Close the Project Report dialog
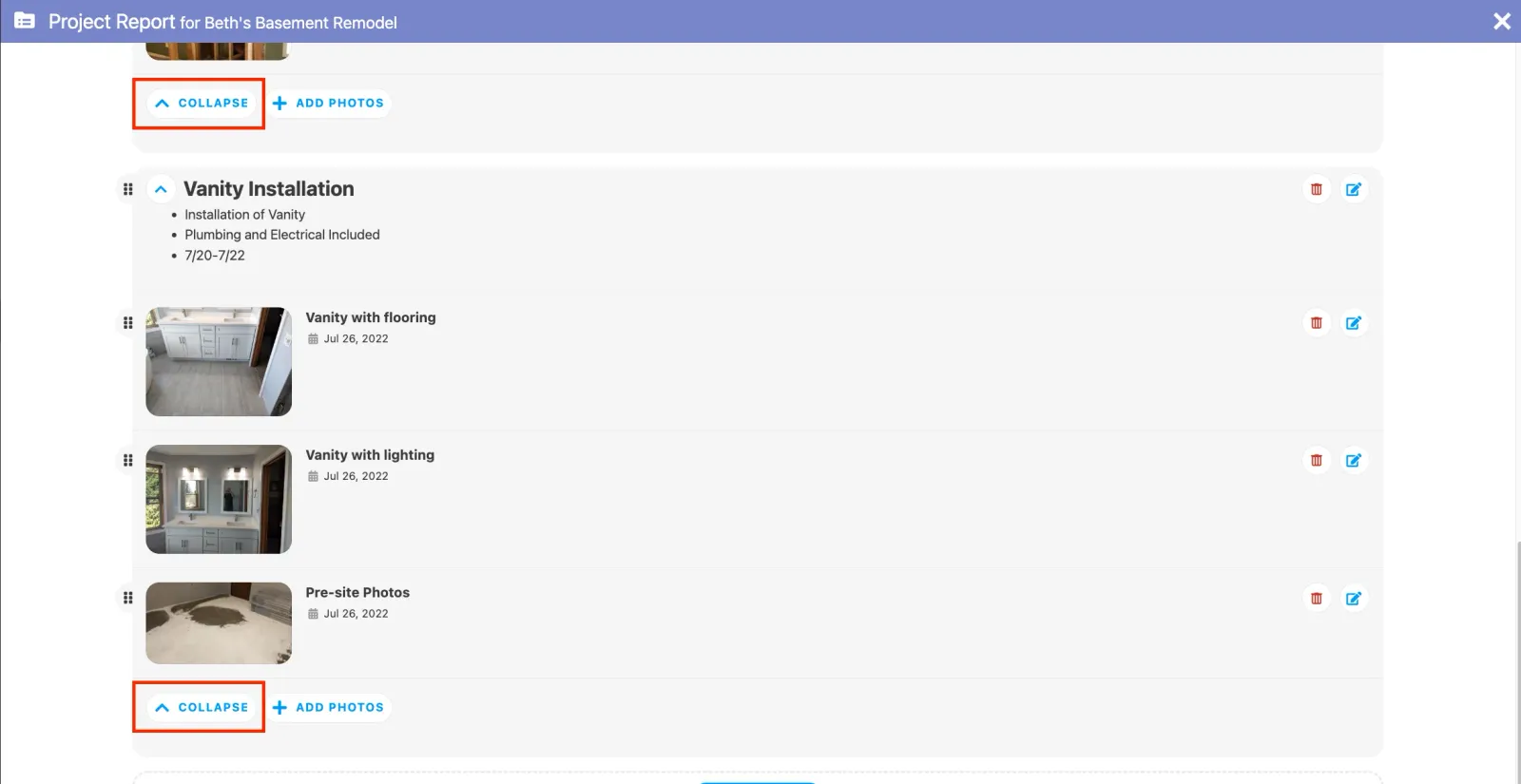 click(1501, 21)
